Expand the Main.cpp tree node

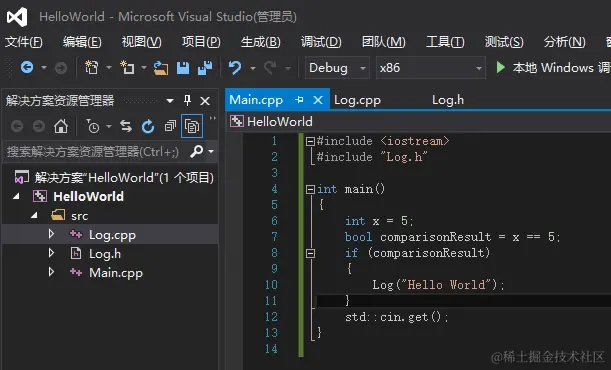[51, 271]
